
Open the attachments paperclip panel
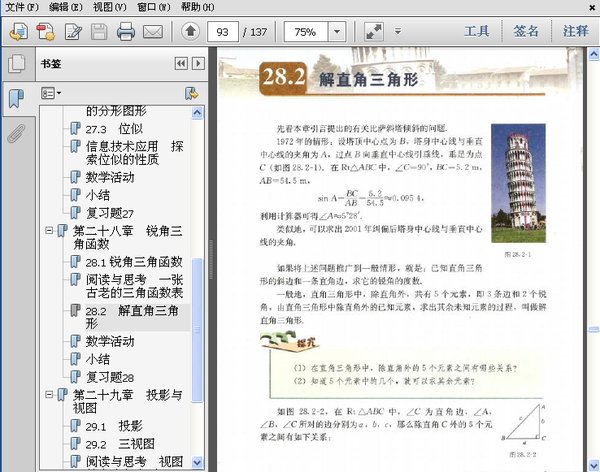pyautogui.click(x=16, y=133)
